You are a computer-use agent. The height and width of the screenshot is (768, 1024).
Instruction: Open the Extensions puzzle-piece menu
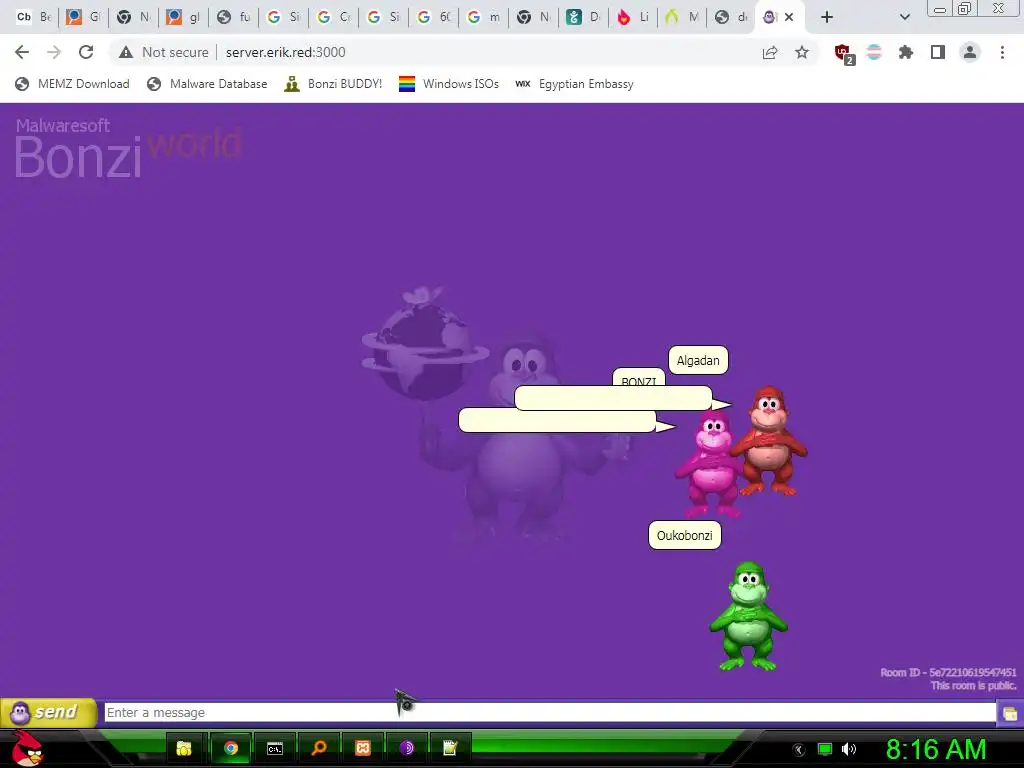[906, 52]
